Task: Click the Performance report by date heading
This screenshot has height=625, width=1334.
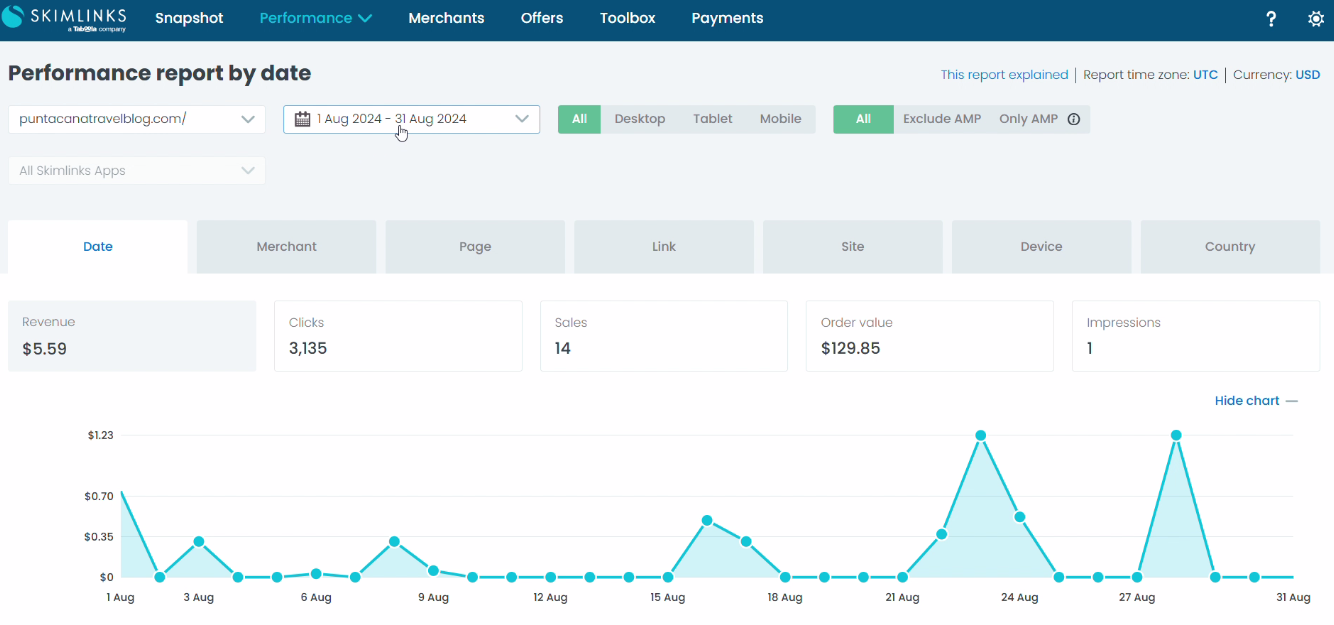Action: (x=160, y=73)
